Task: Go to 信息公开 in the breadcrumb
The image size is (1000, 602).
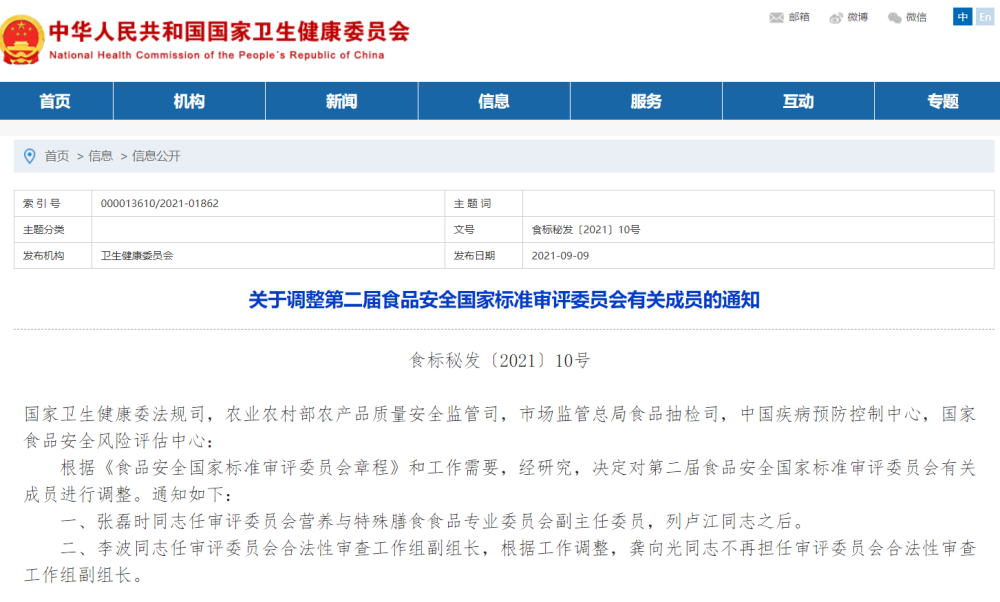Action: (156, 156)
